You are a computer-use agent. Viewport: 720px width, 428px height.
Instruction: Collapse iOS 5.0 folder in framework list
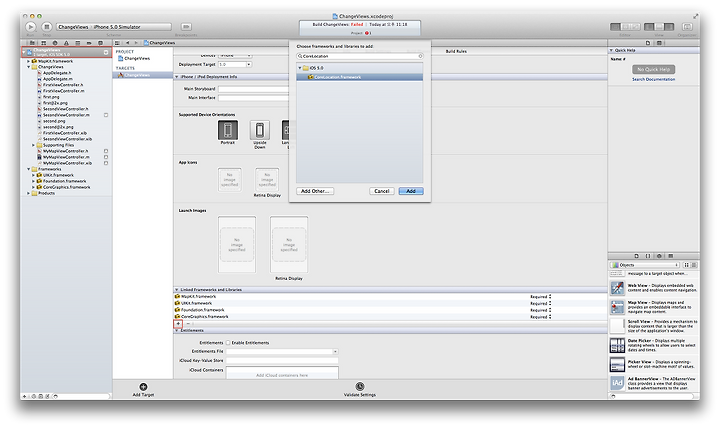pos(300,68)
